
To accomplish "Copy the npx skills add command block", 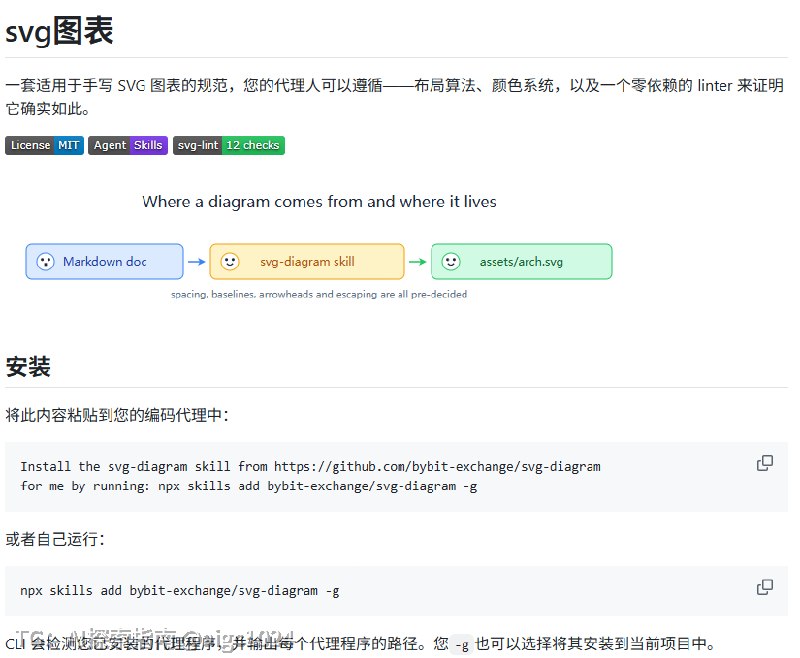I will tap(764, 587).
